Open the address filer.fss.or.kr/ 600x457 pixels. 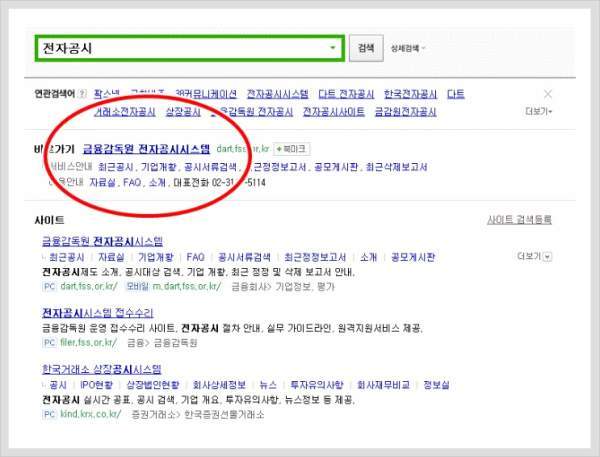tap(89, 342)
